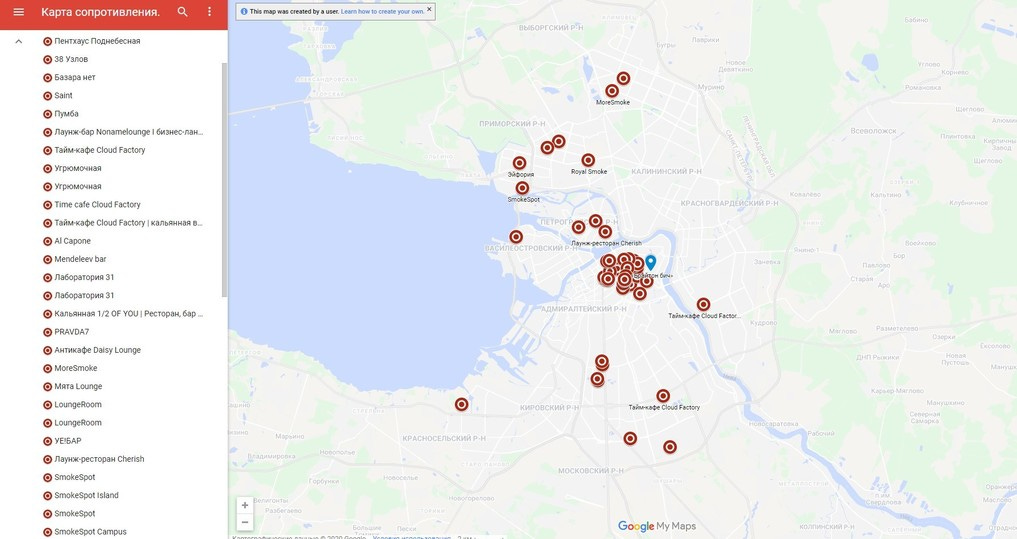Click the search magnifier icon

183,12
